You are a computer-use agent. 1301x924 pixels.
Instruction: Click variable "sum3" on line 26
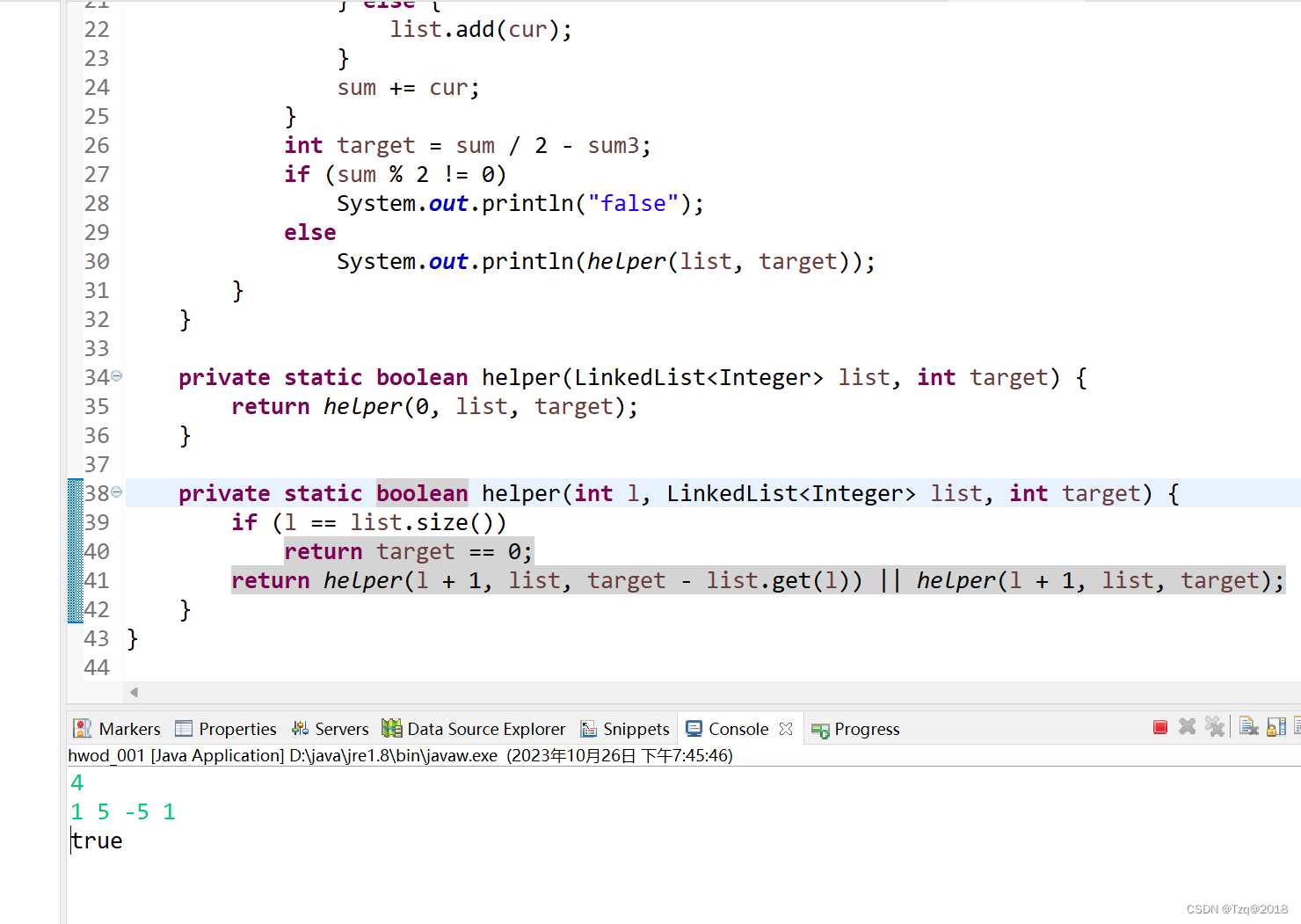(613, 145)
